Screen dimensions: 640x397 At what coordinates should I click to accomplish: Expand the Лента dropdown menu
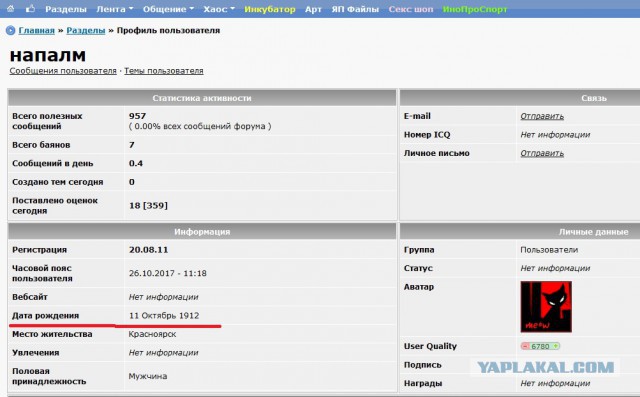(115, 9)
